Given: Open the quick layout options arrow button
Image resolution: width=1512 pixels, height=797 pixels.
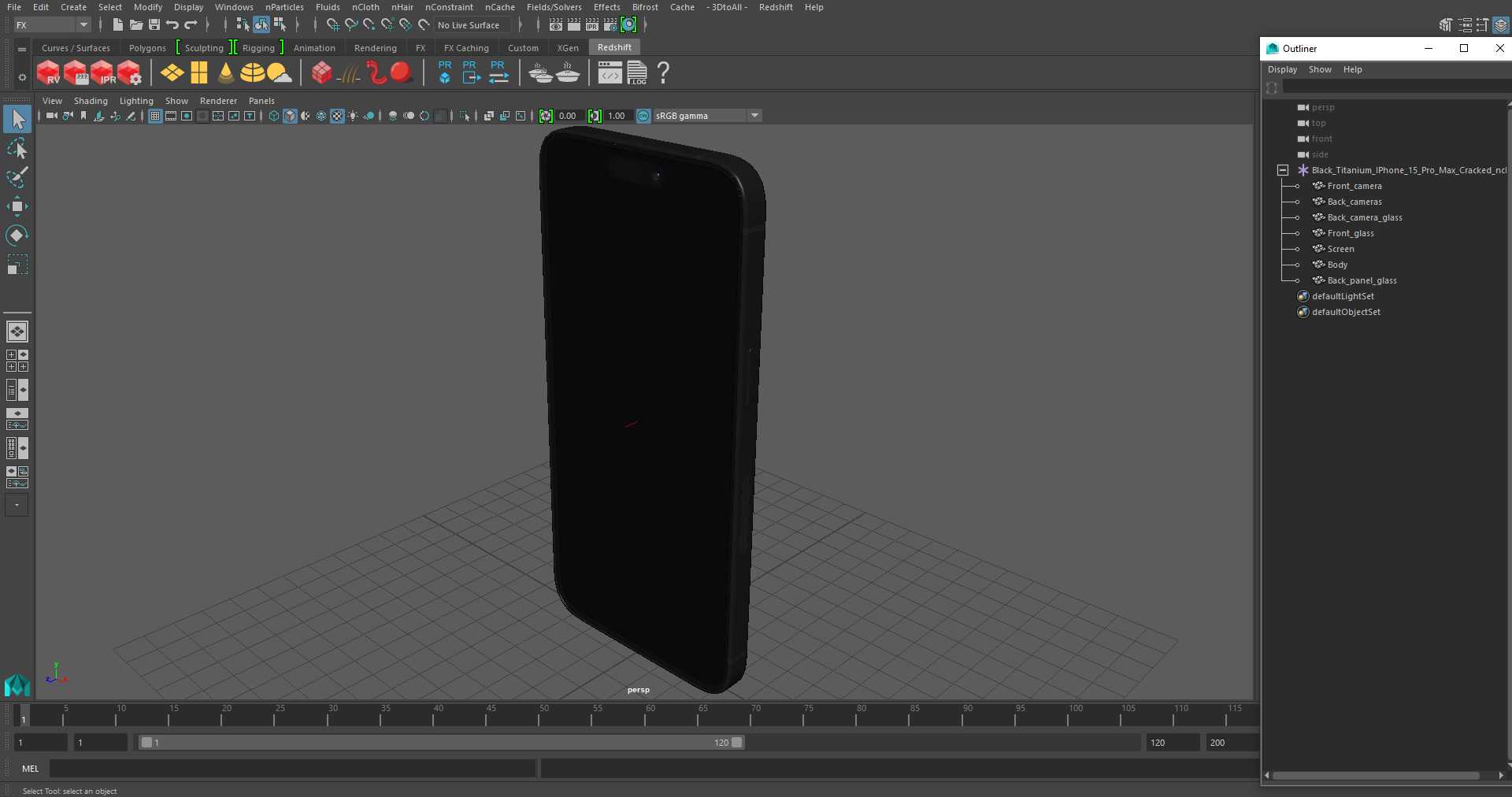Looking at the screenshot, I should (17, 505).
